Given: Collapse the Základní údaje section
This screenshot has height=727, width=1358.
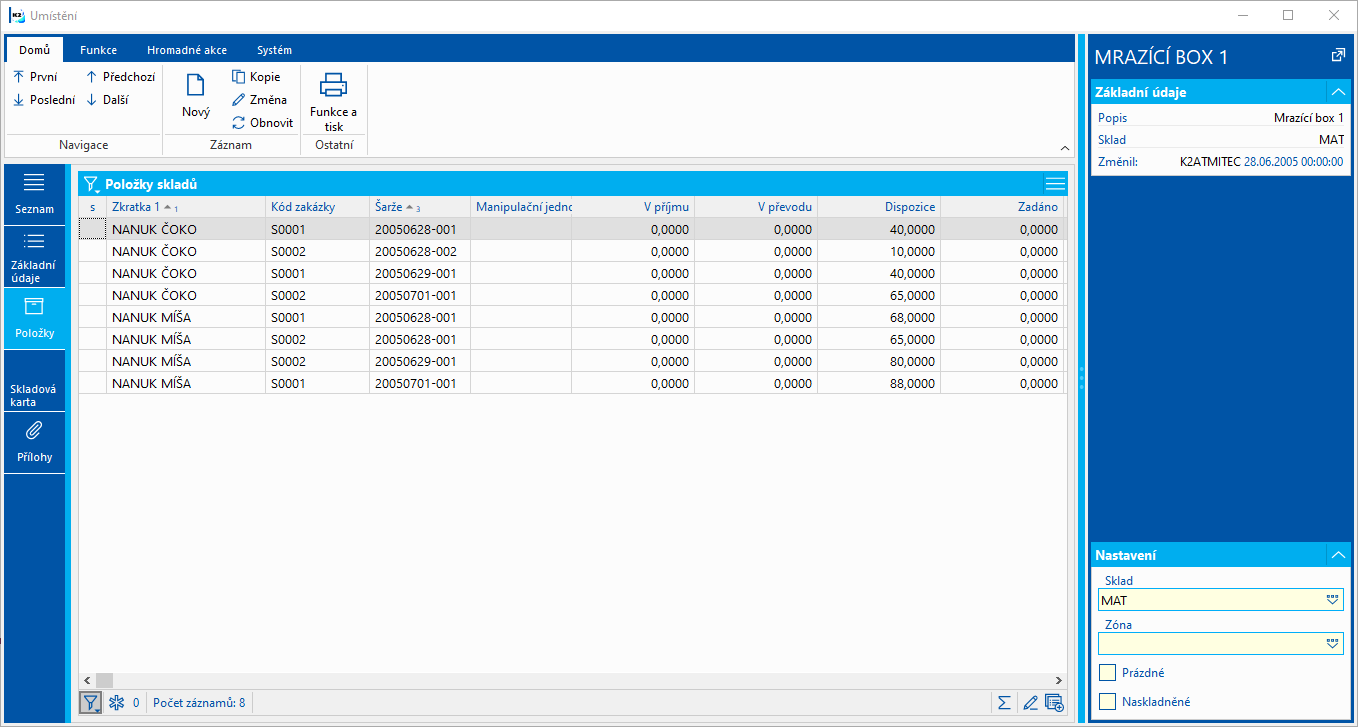Looking at the screenshot, I should (1337, 92).
